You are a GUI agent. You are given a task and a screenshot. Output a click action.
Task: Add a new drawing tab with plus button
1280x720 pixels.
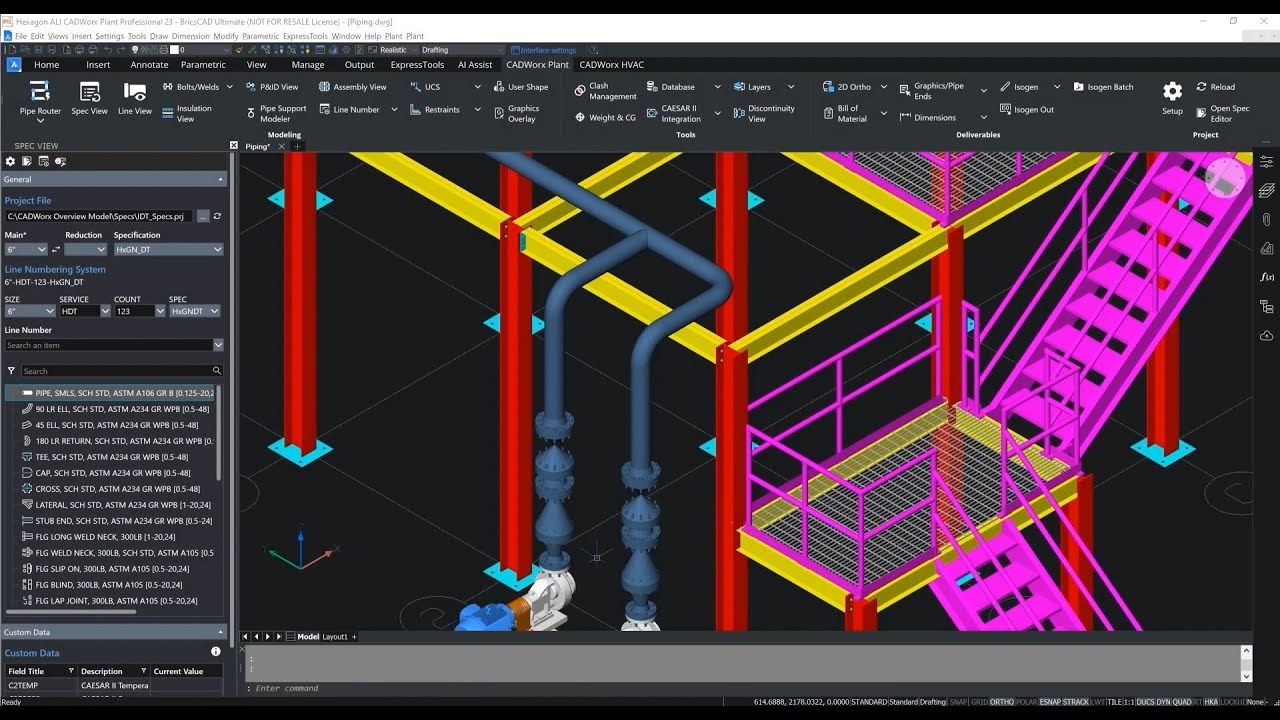pyautogui.click(x=297, y=146)
